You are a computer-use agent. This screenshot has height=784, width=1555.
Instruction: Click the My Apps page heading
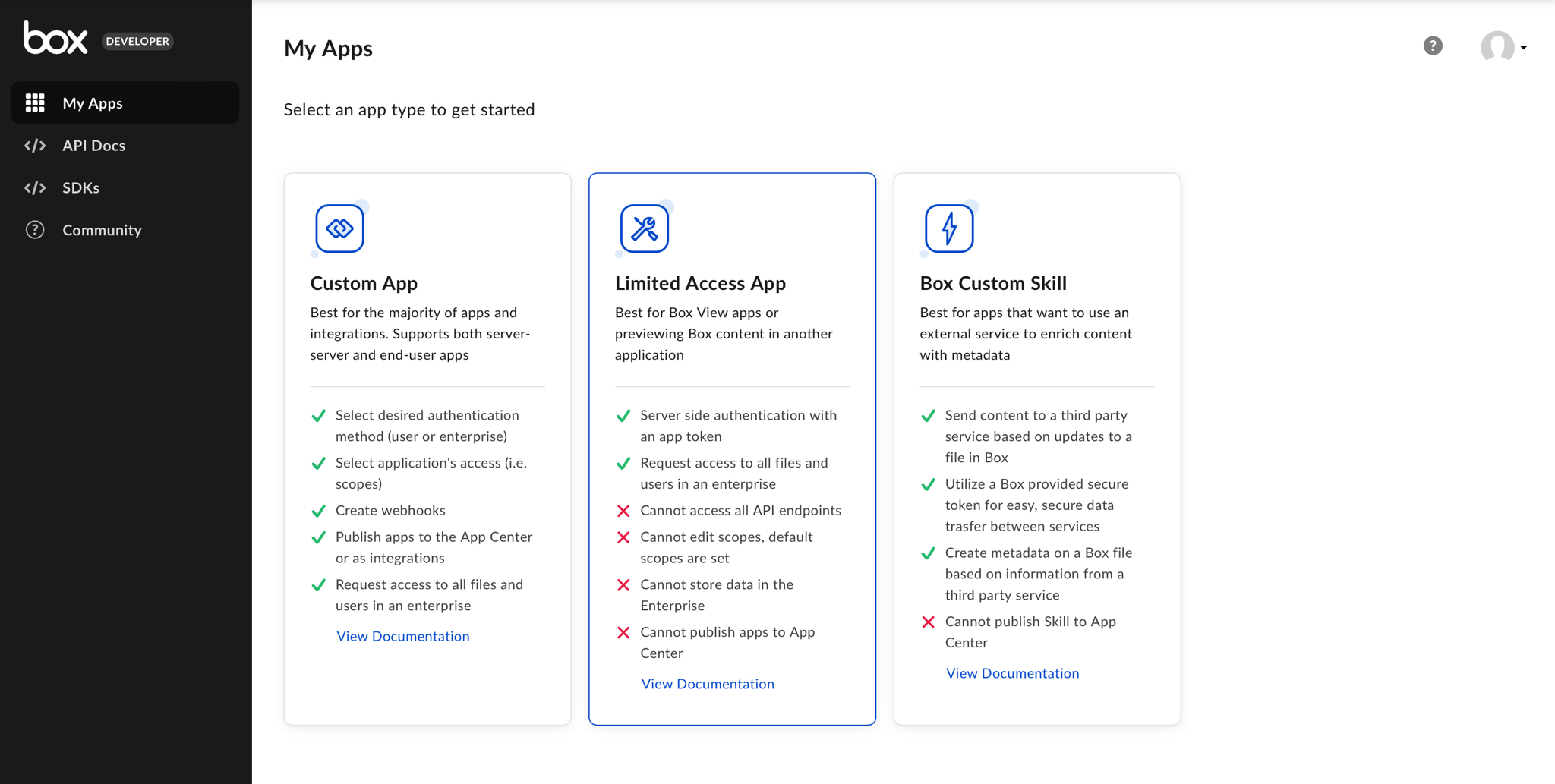pyautogui.click(x=328, y=49)
